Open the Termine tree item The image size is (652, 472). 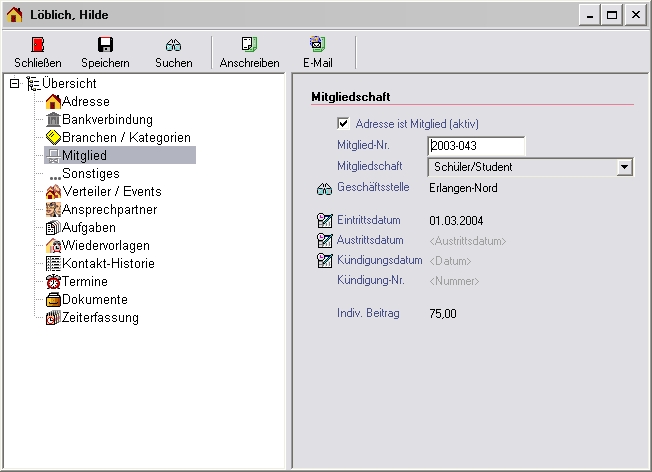point(84,282)
